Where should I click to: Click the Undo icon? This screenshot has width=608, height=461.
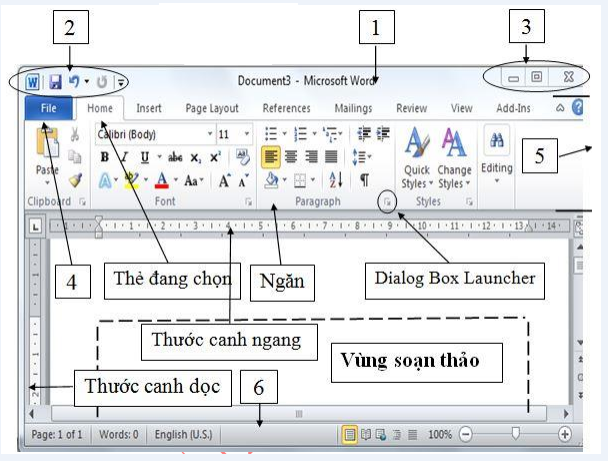[74, 81]
